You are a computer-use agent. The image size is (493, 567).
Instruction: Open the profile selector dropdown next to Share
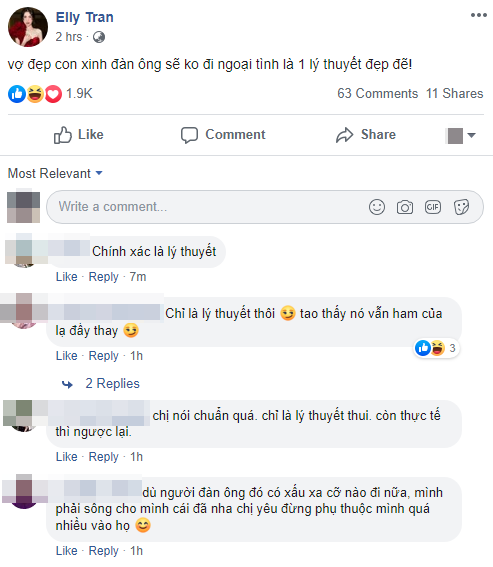[460, 136]
